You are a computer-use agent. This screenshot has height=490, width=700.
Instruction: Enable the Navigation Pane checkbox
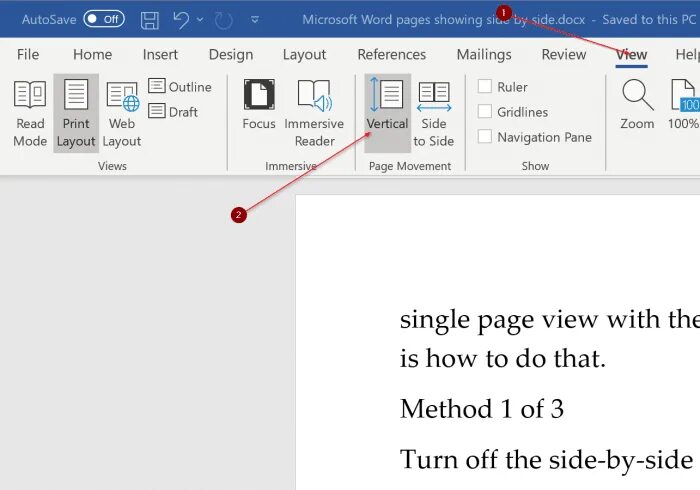(x=485, y=136)
